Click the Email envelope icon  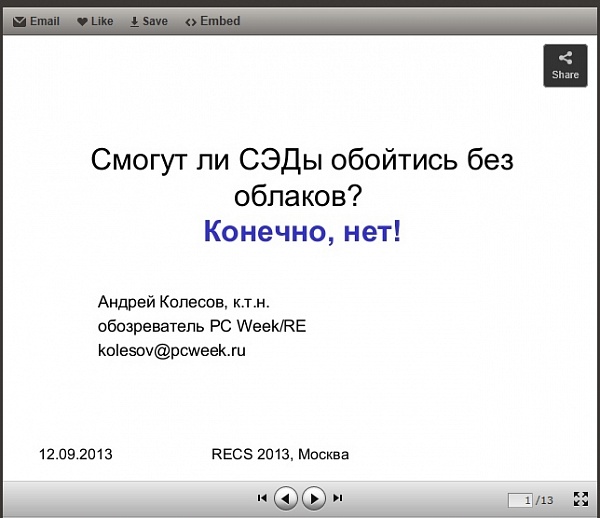19,21
